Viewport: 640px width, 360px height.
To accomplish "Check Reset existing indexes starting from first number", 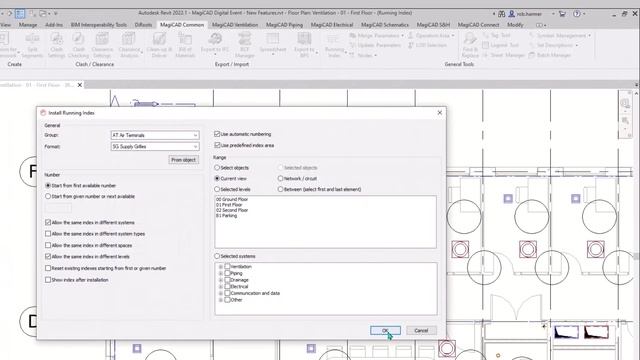I will coord(48,268).
